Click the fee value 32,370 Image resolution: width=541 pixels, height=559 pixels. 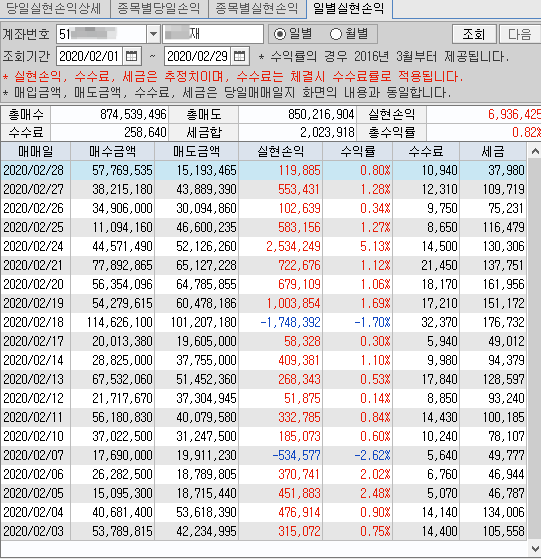coord(439,322)
